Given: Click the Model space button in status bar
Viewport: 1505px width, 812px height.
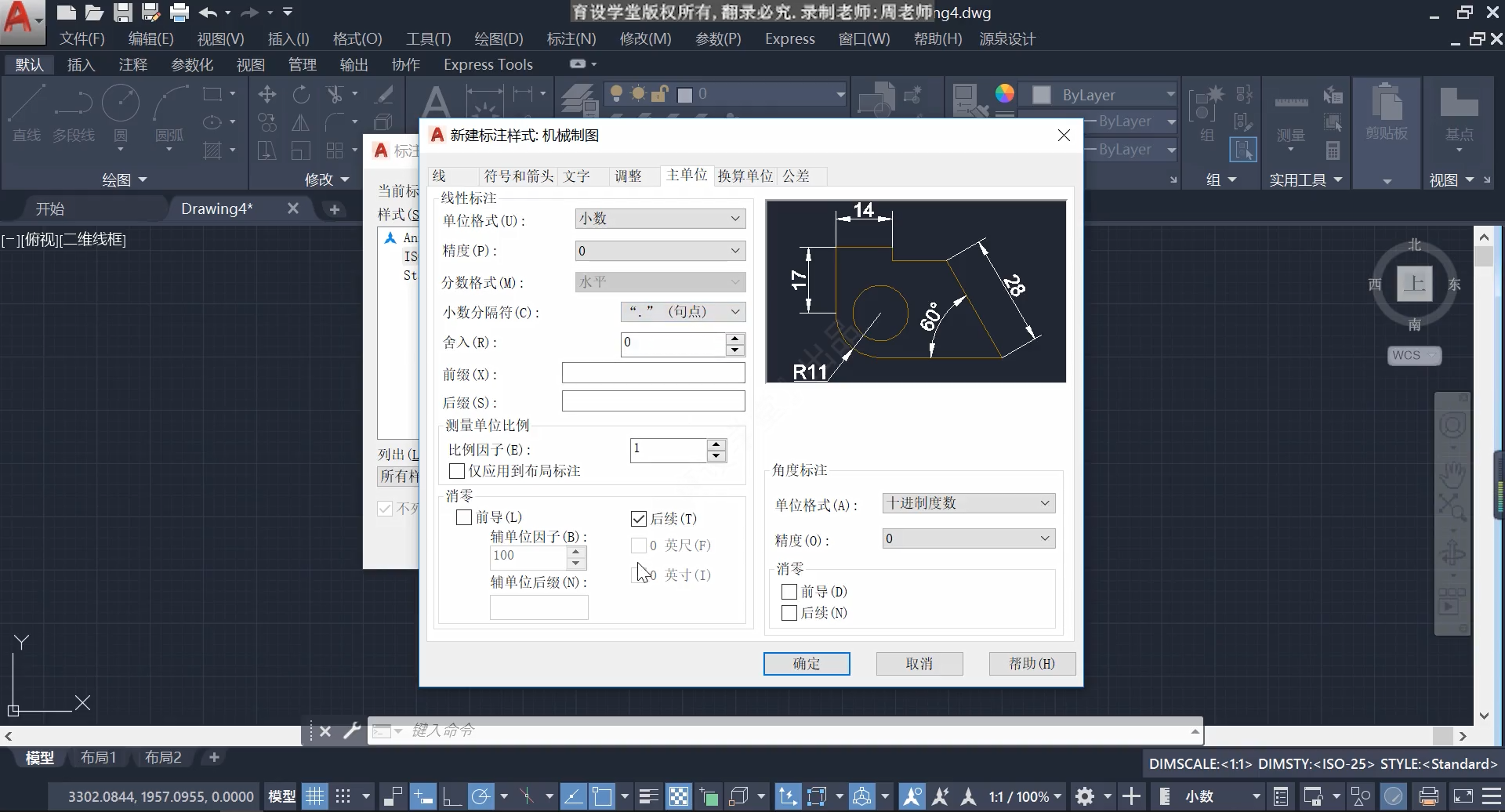Looking at the screenshot, I should point(282,796).
